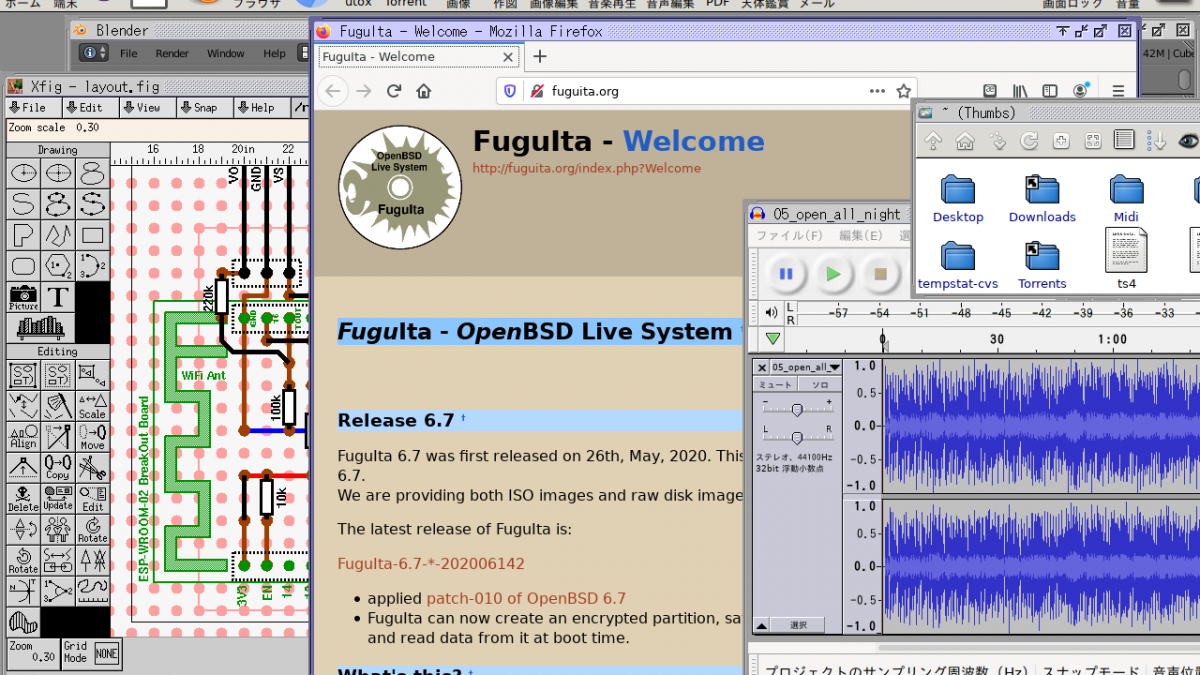1200x675 pixels.
Task: Choose the Copy editing tool in Xfig
Action: (58, 467)
